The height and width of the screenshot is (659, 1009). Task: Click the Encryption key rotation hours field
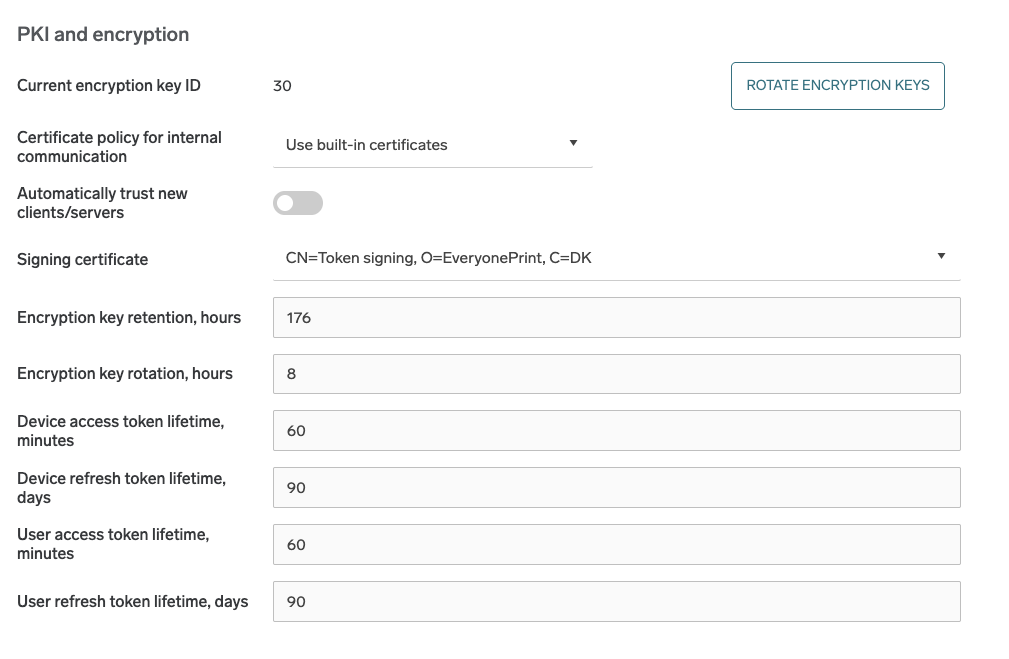pos(616,374)
